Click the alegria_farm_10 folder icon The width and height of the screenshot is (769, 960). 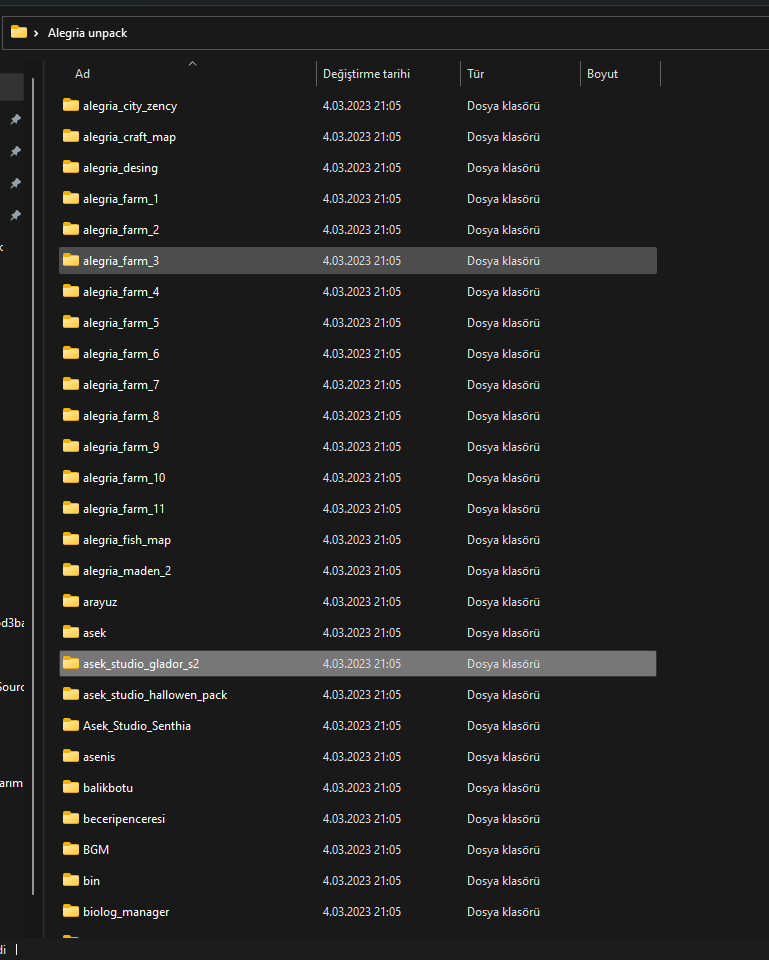click(71, 478)
